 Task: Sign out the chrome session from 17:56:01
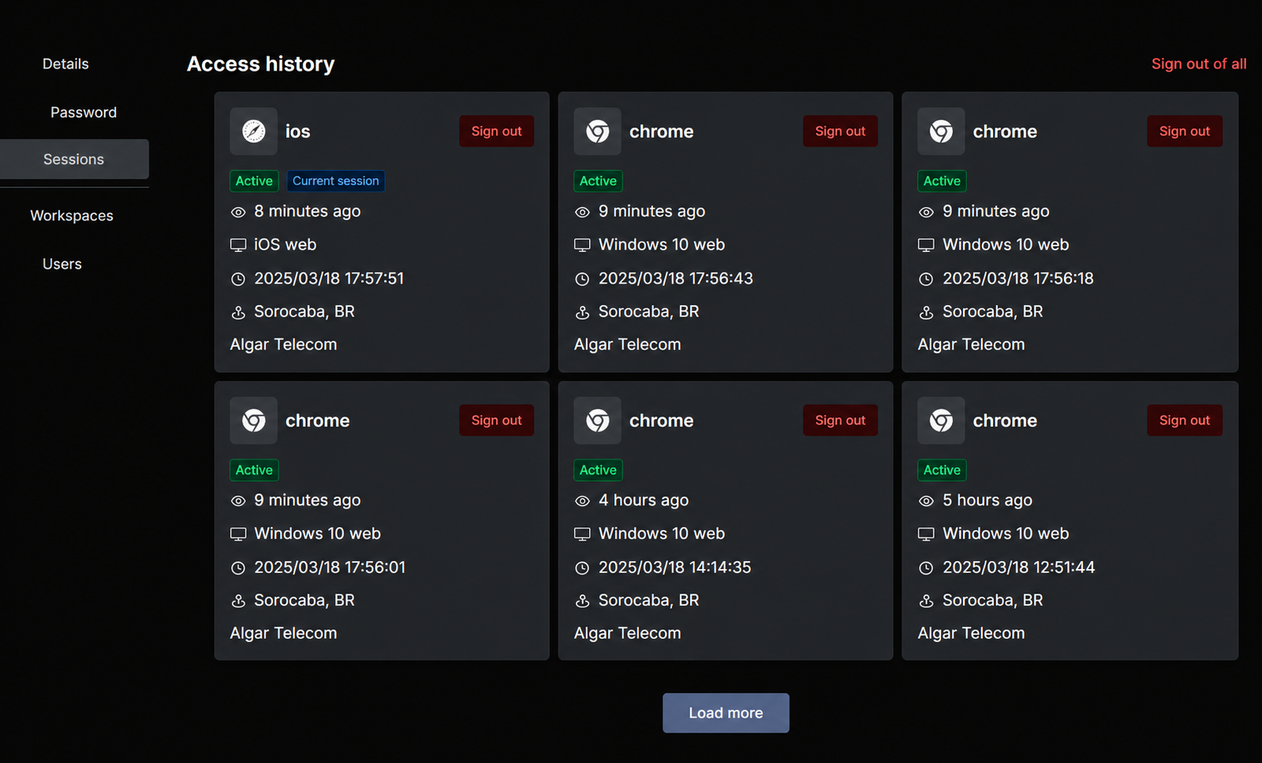tap(497, 420)
